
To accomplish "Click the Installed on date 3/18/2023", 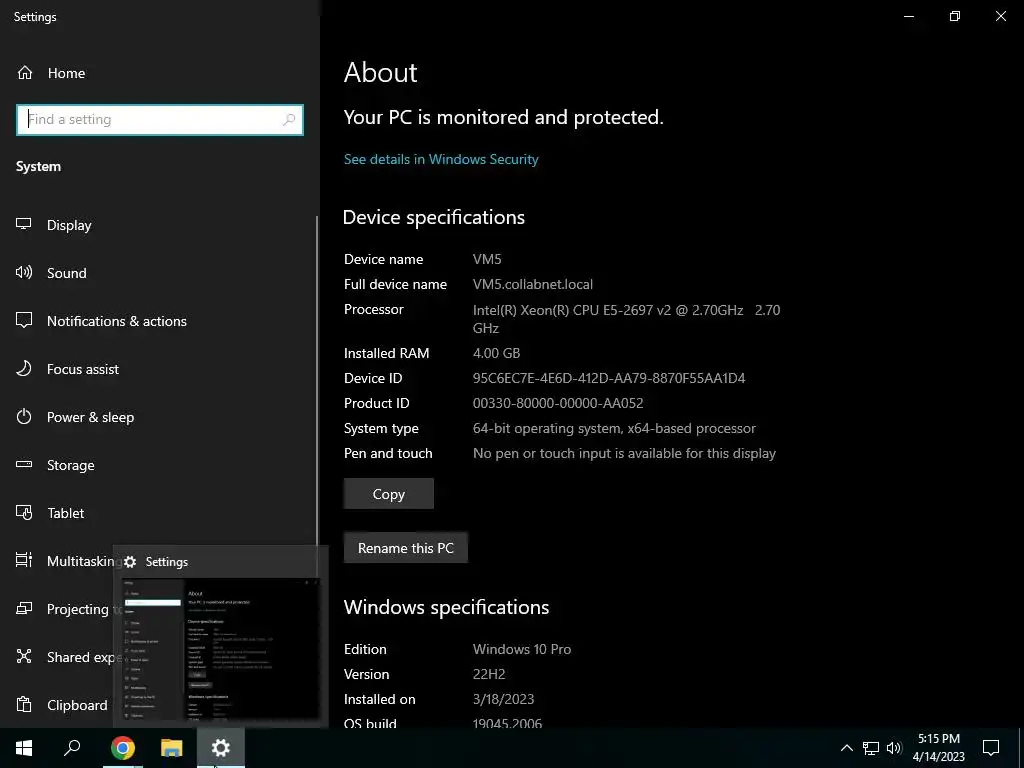I will (503, 699).
